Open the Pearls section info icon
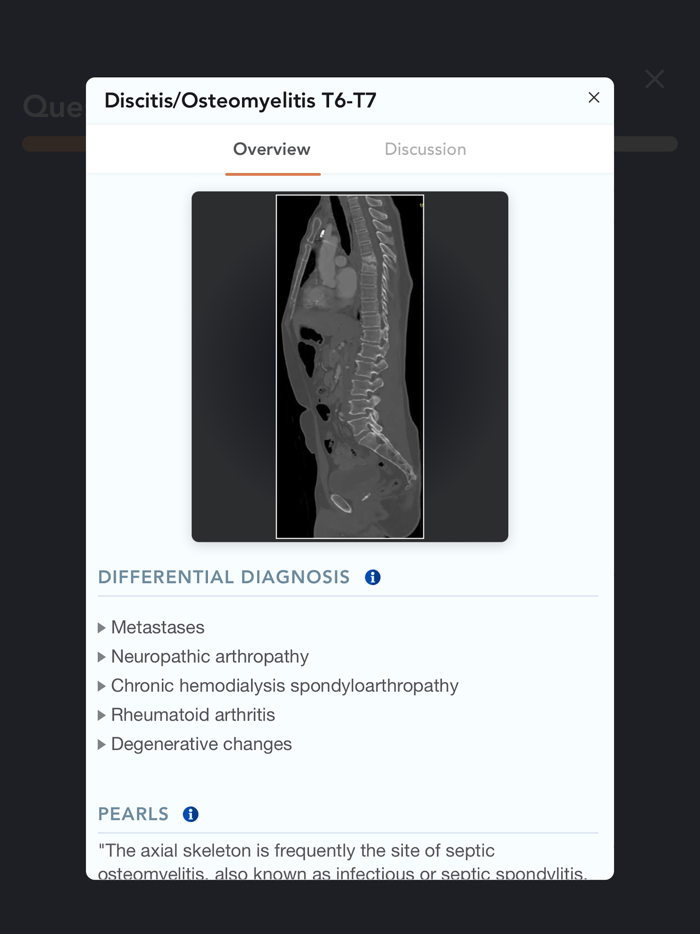 click(x=188, y=814)
